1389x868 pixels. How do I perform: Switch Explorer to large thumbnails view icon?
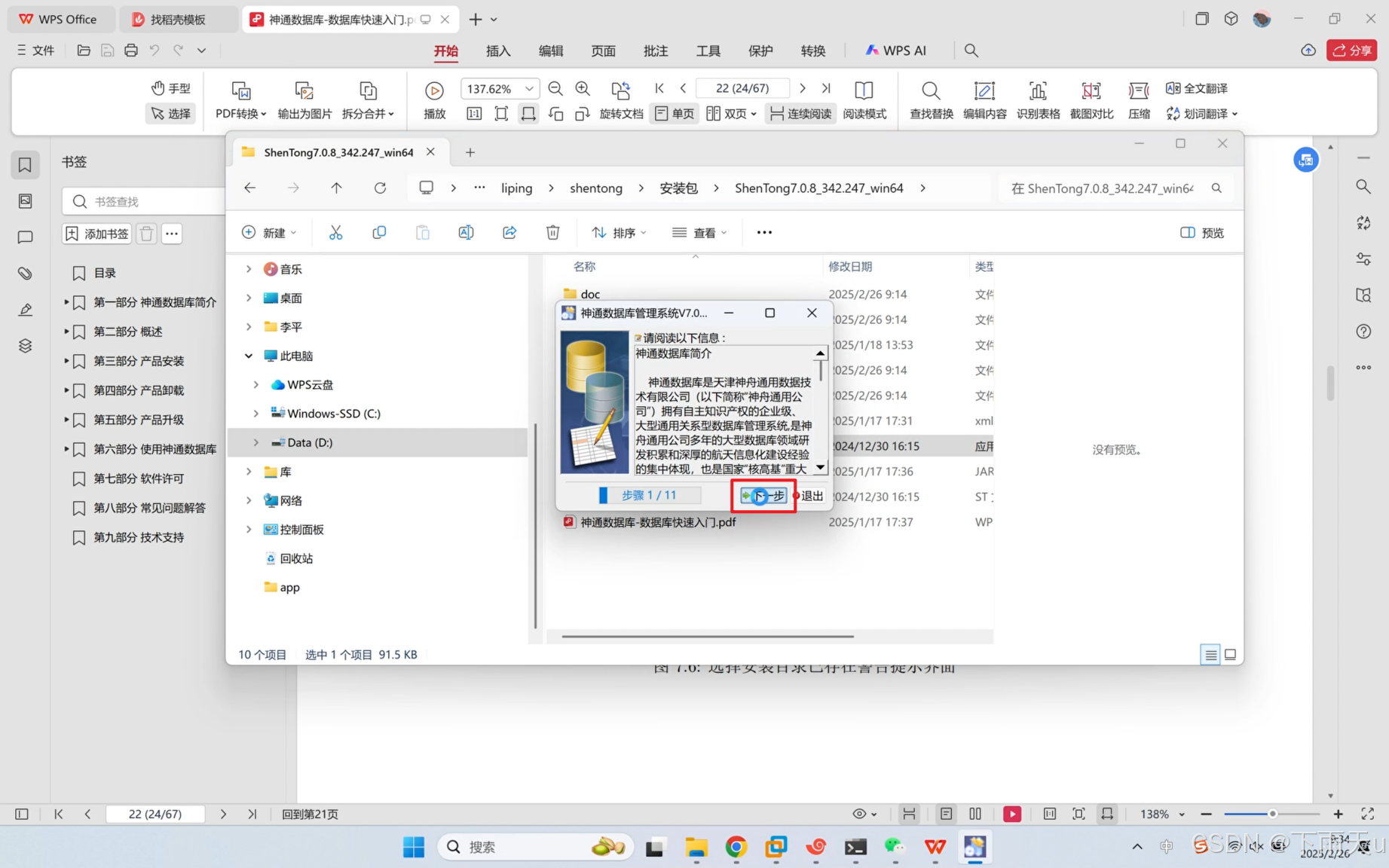[x=1230, y=655]
